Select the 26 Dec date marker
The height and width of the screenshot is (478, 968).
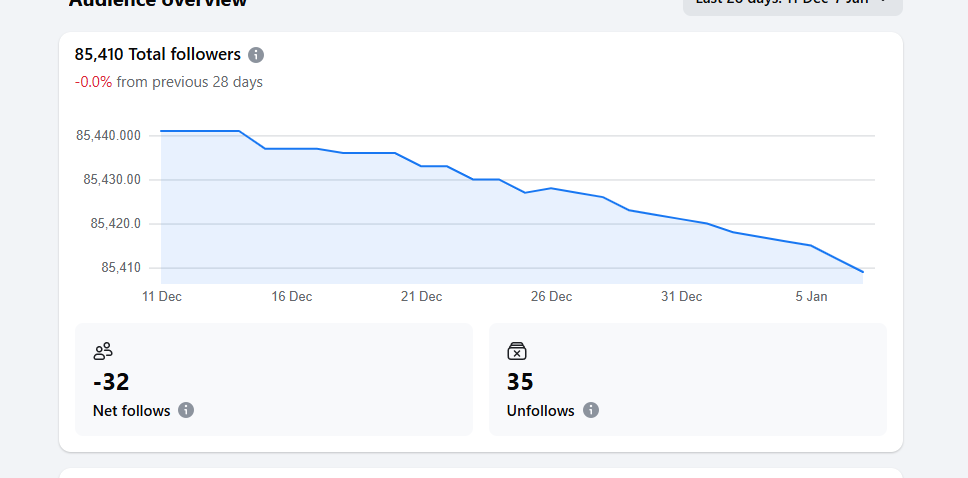pos(551,297)
